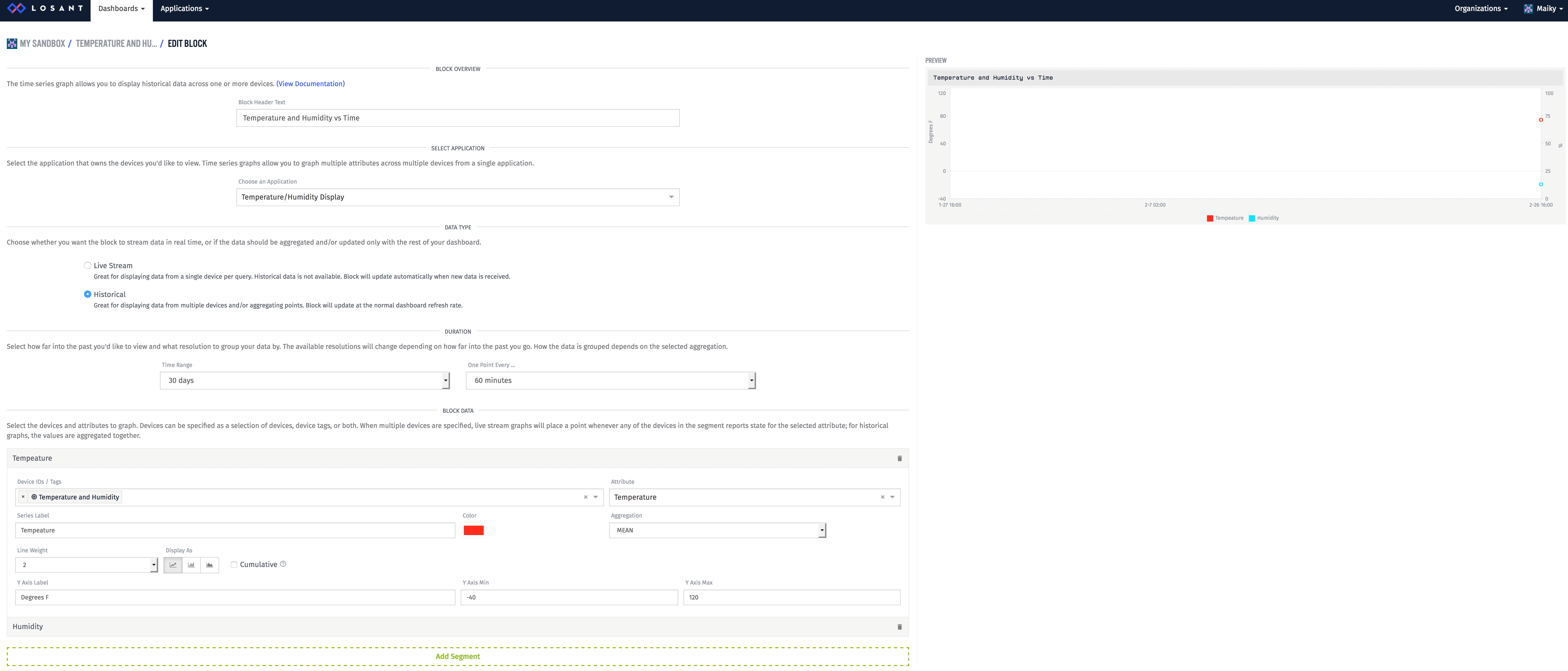Click the device icon in the Temperature and Humidity tag
Image resolution: width=1568 pixels, height=671 pixels.
click(x=34, y=497)
